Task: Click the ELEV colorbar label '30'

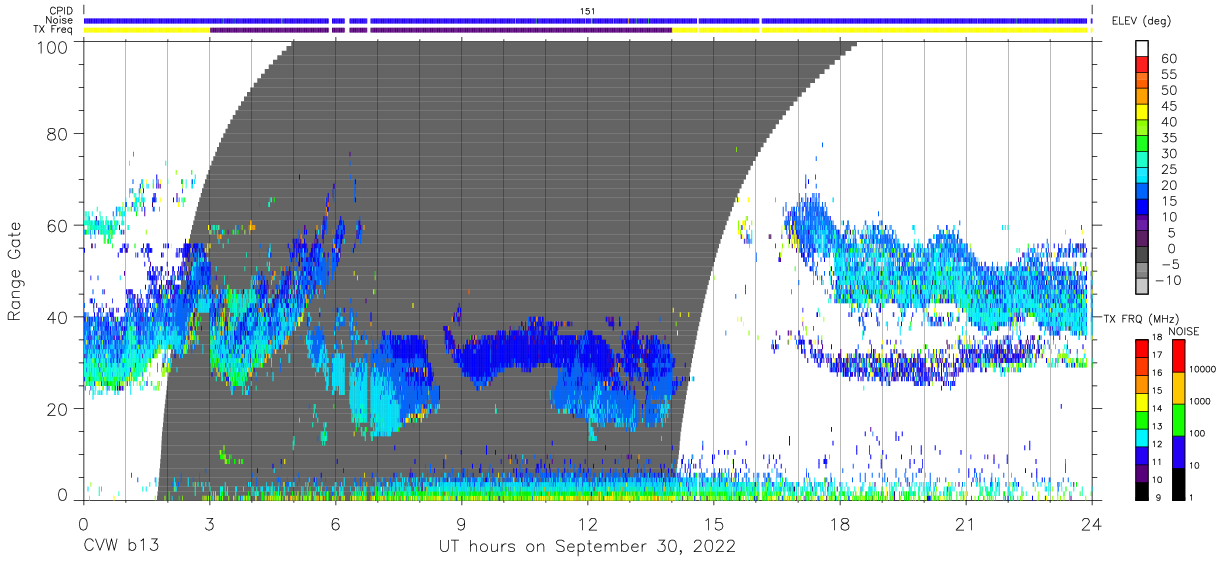Action: tap(1168, 154)
